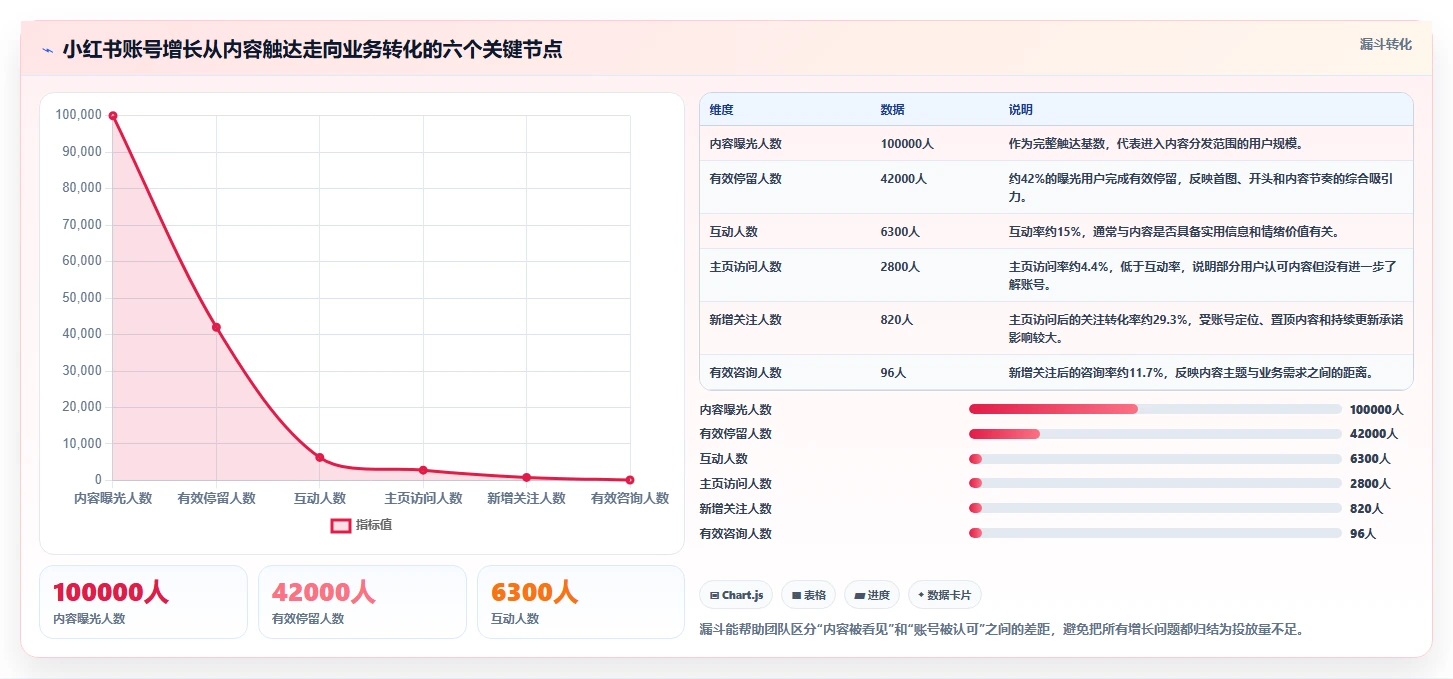The height and width of the screenshot is (679, 1453).
Task: Click the 互动人数 label on the x-axis
Action: (x=320, y=498)
